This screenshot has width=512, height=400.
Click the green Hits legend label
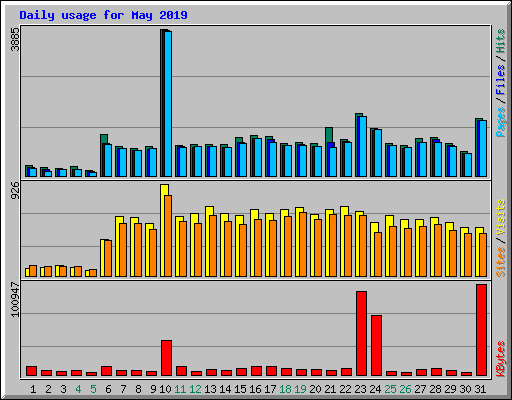[501, 41]
